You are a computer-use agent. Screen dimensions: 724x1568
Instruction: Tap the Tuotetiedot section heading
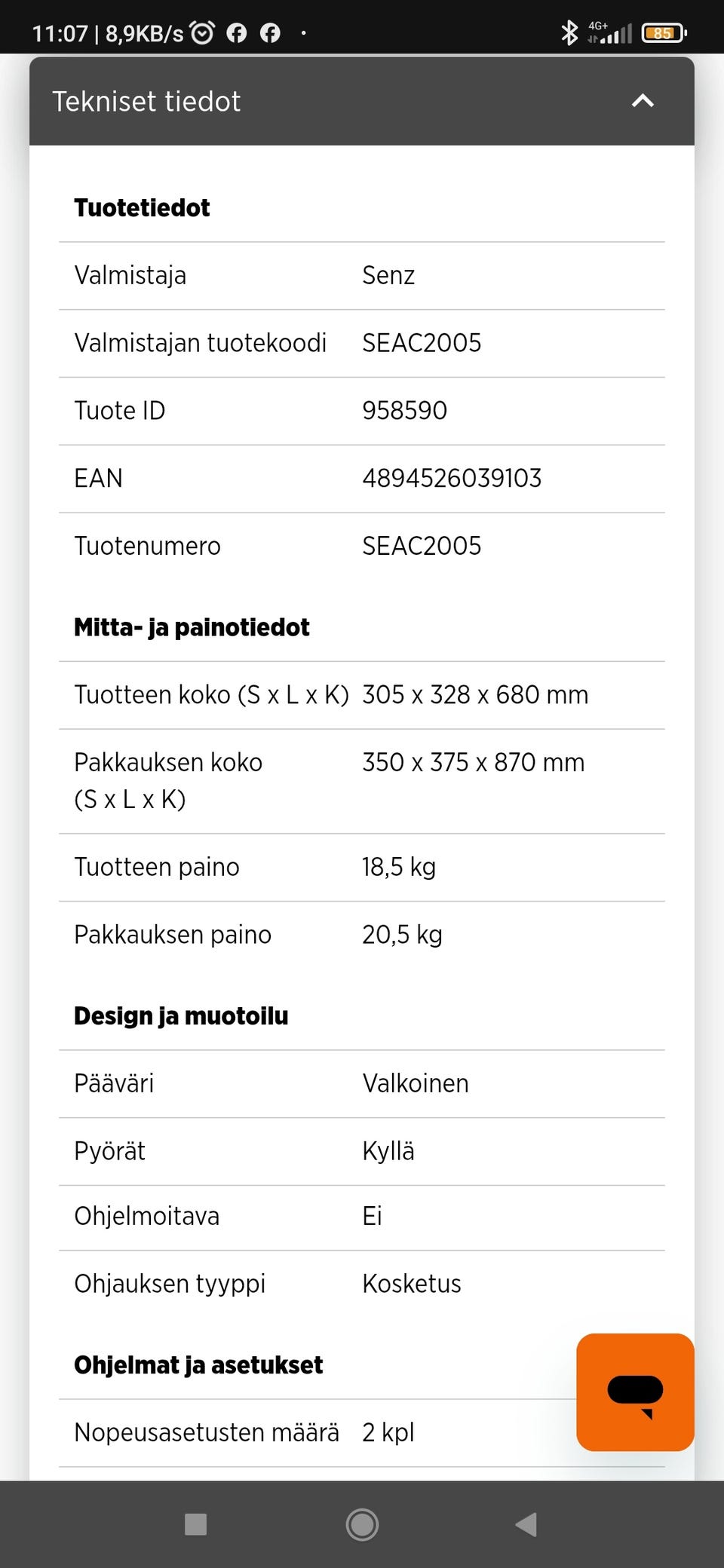click(x=142, y=207)
